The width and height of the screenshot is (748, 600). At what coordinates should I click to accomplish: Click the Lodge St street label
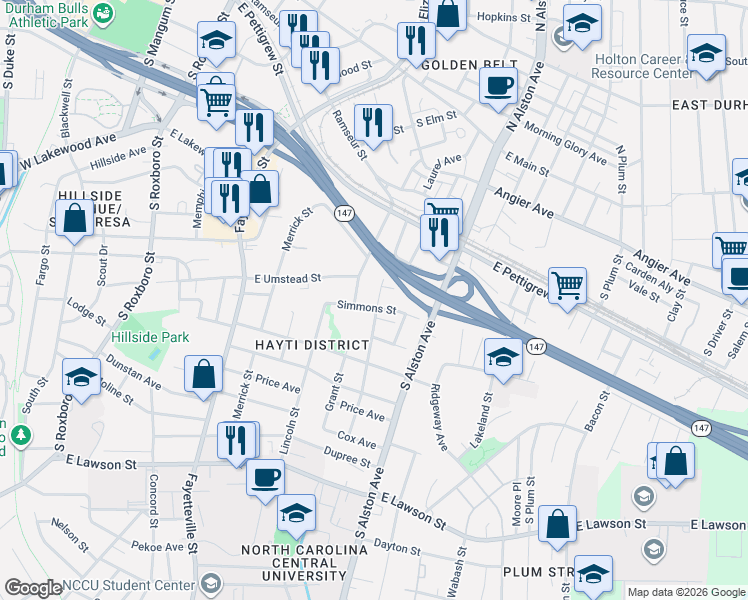tap(86, 312)
